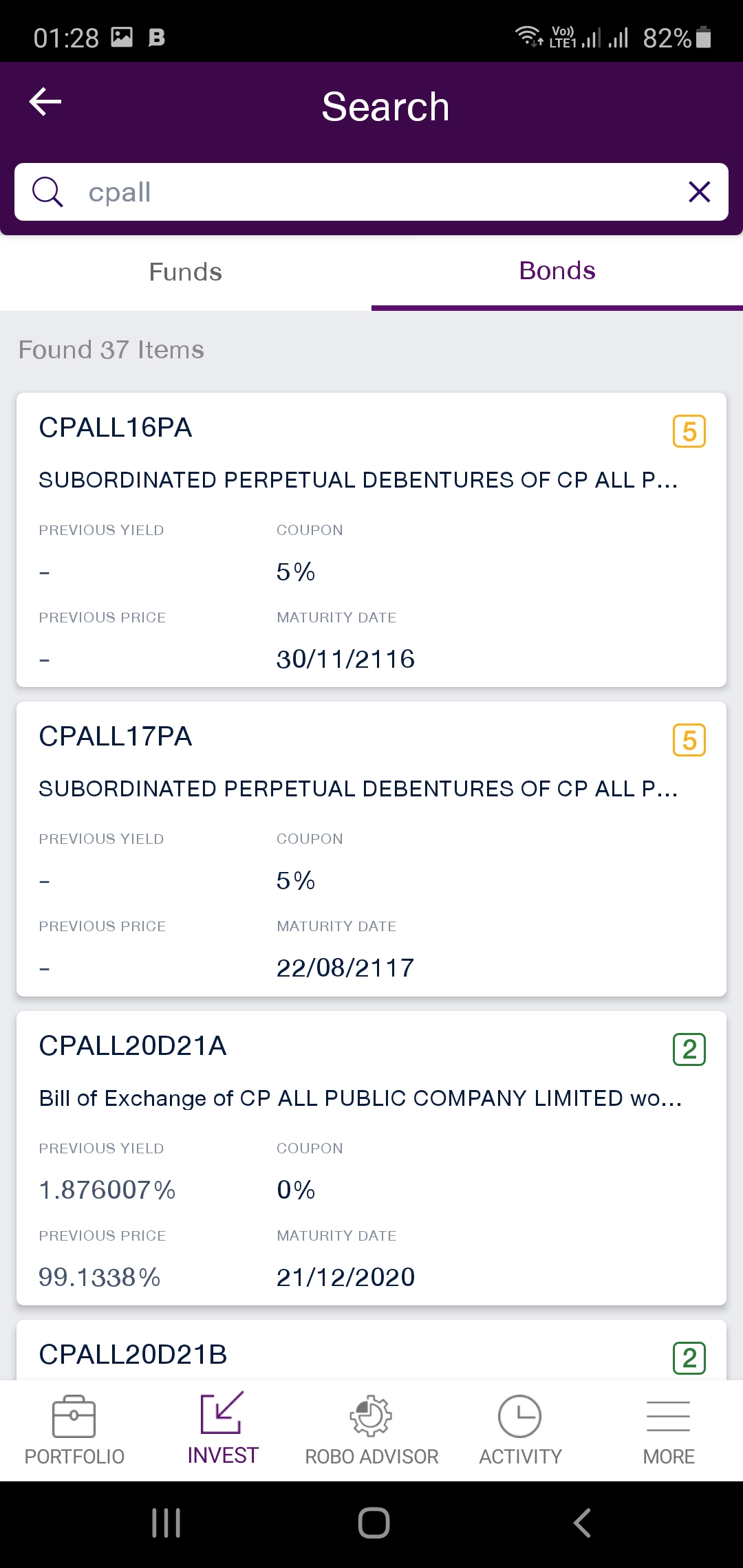The width and height of the screenshot is (743, 1568).
Task: Select the Bonds tab
Action: click(557, 271)
